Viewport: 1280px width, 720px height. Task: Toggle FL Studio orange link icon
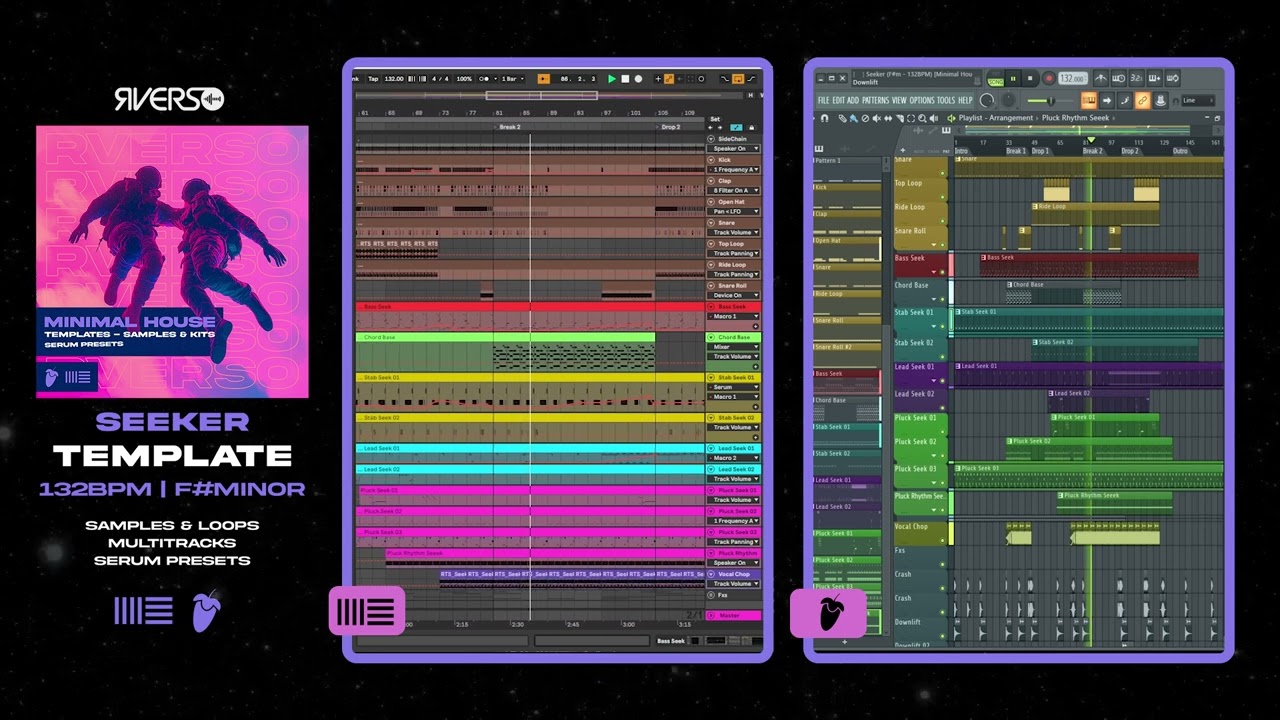tap(1142, 100)
